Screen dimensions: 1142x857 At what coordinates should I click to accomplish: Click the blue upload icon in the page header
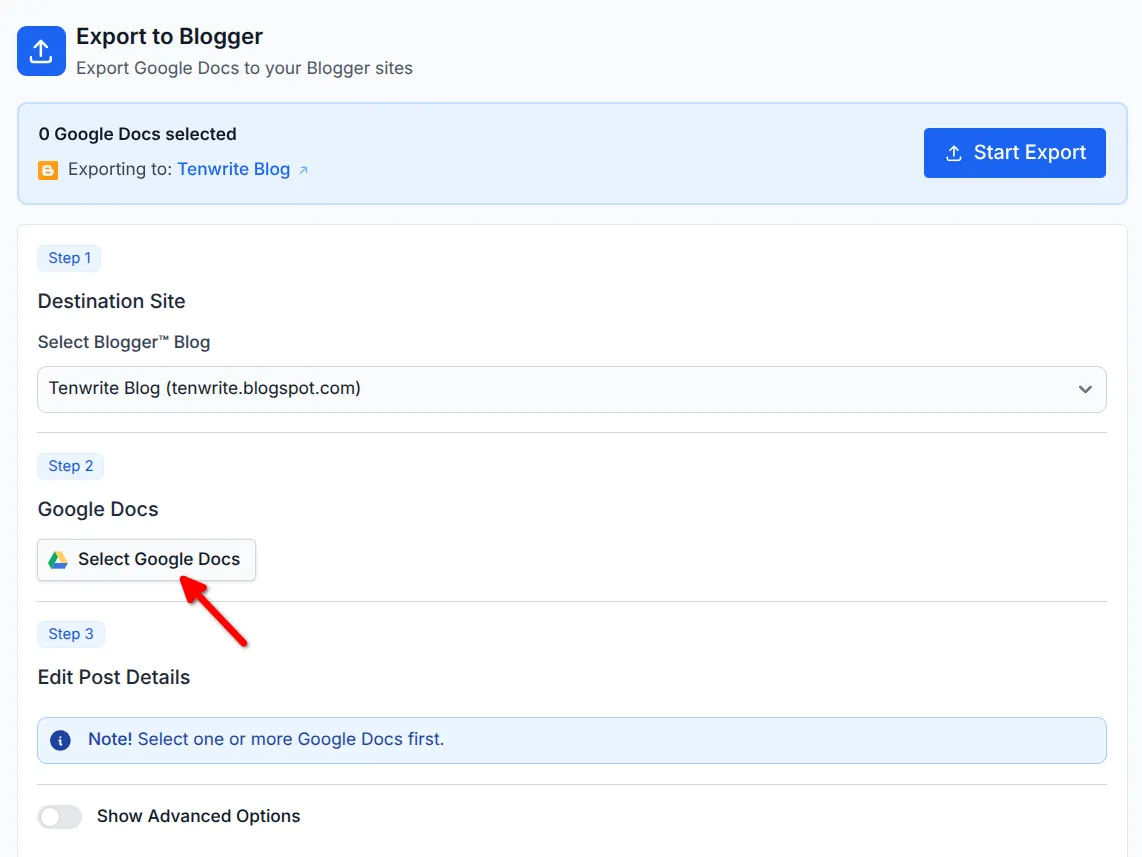point(41,50)
